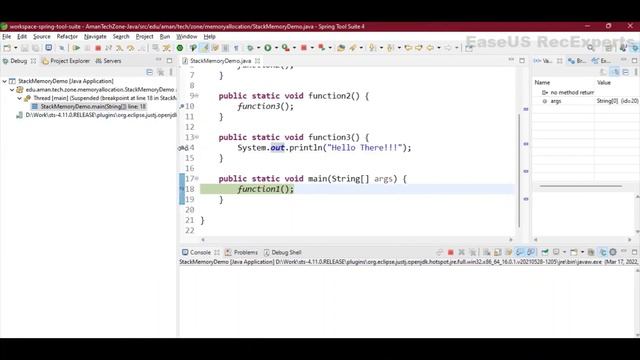This screenshot has height=360, width=640.
Task: Terminate the program from Console toolbar
Action: tap(451, 252)
